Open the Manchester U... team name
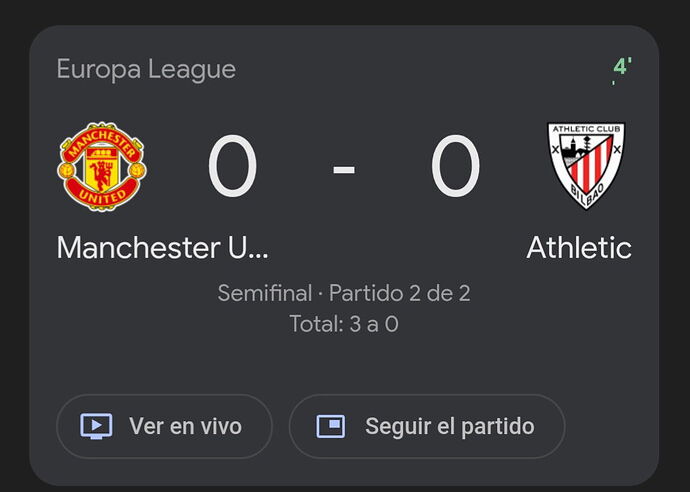This screenshot has height=492, width=690. tap(162, 247)
